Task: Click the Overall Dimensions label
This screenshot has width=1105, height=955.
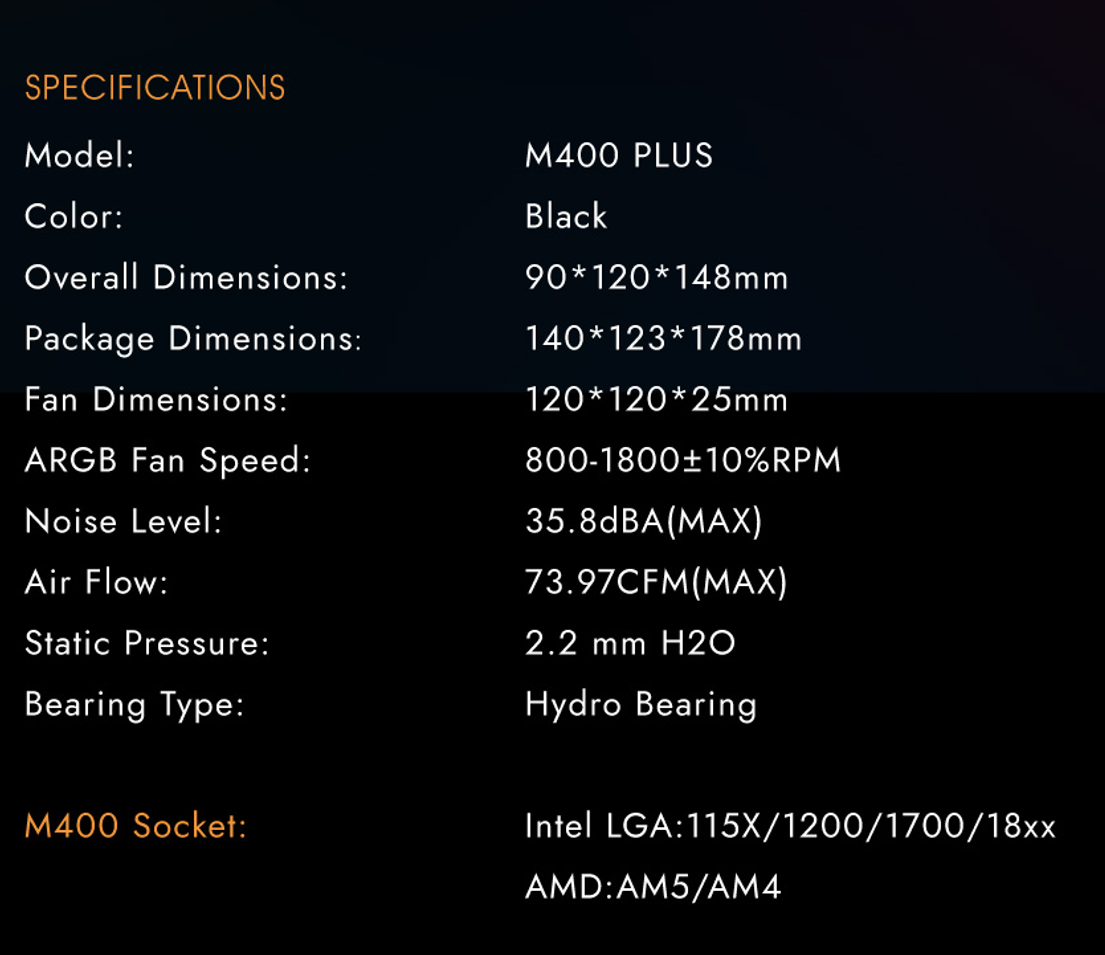Action: pos(186,278)
